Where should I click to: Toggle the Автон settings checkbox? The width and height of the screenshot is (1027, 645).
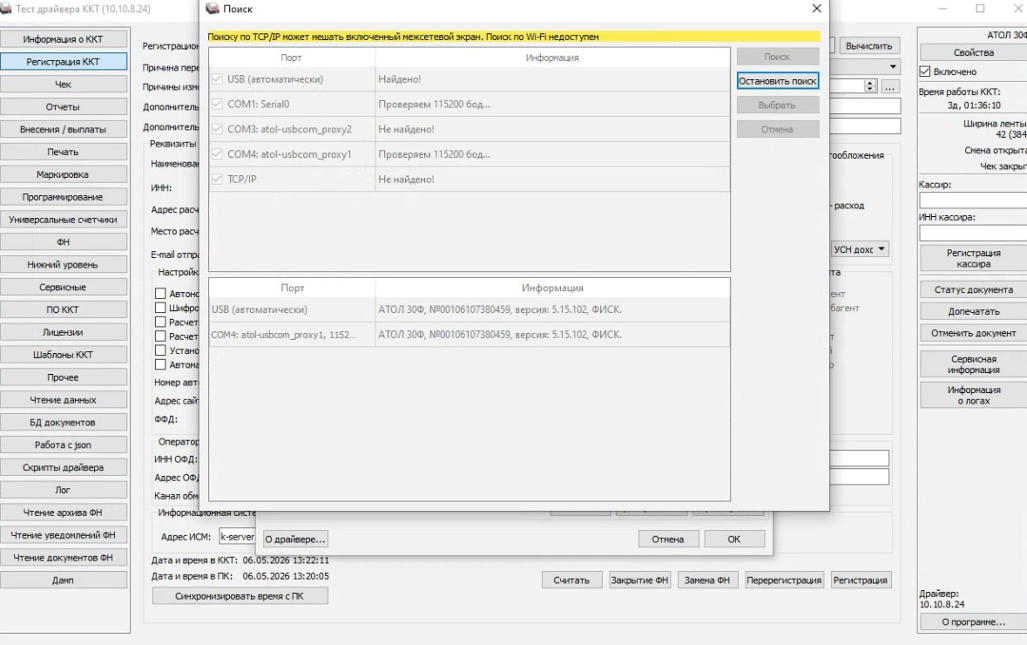tap(160, 293)
